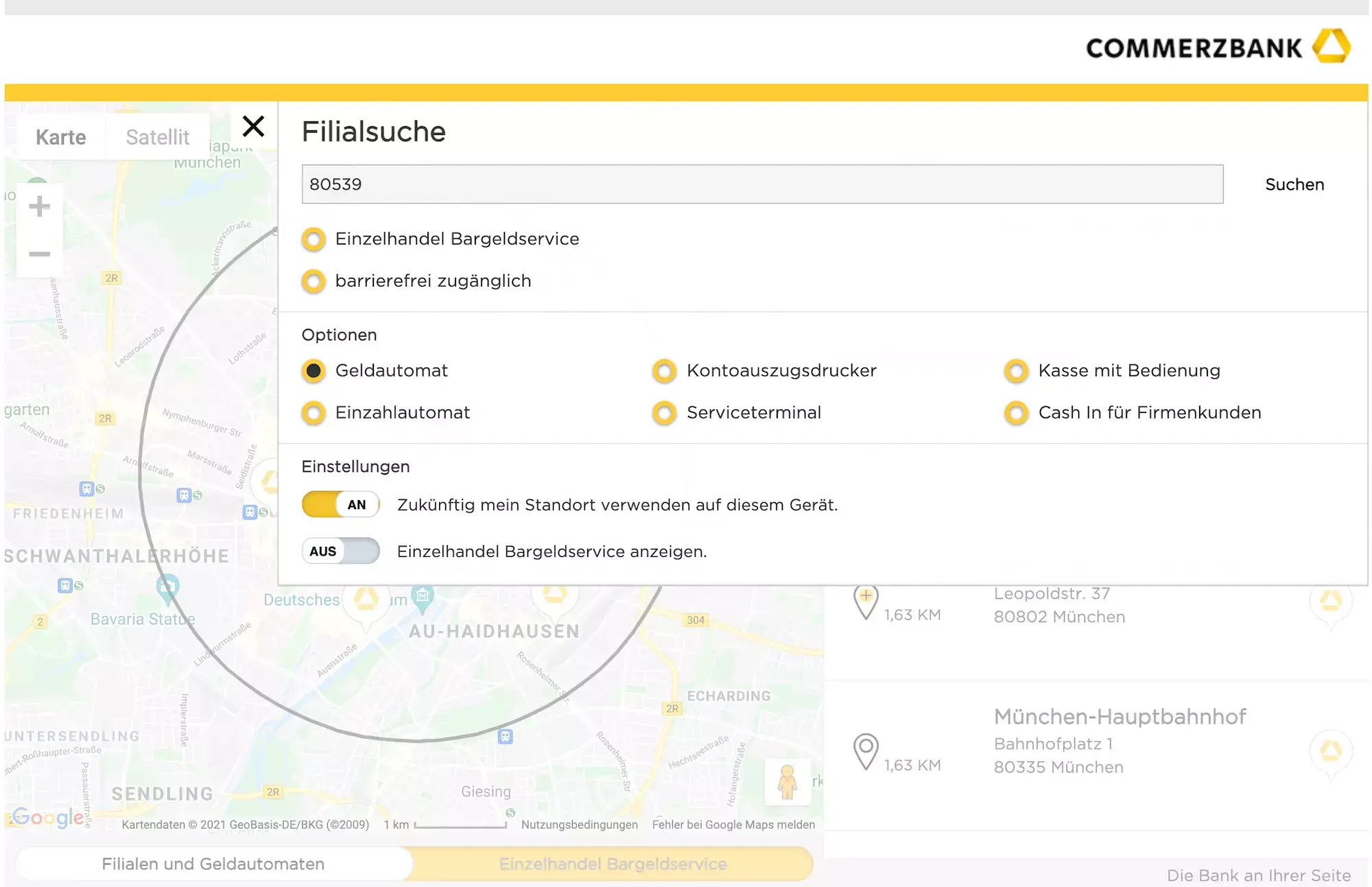Select the Kontoauszugsdrucker option
Viewport: 1372px width, 887px height.
coord(664,371)
